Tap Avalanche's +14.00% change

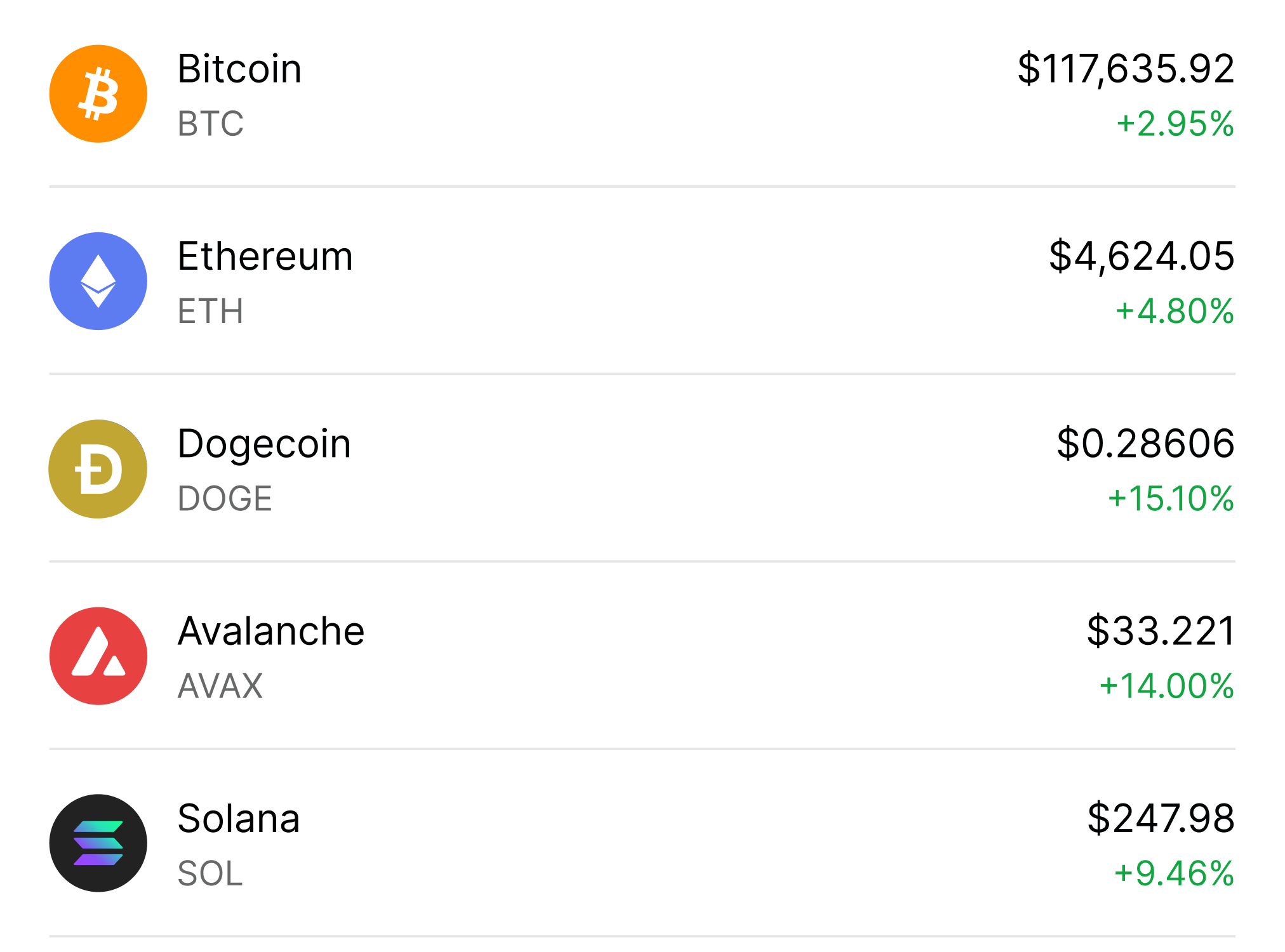pyautogui.click(x=1167, y=686)
